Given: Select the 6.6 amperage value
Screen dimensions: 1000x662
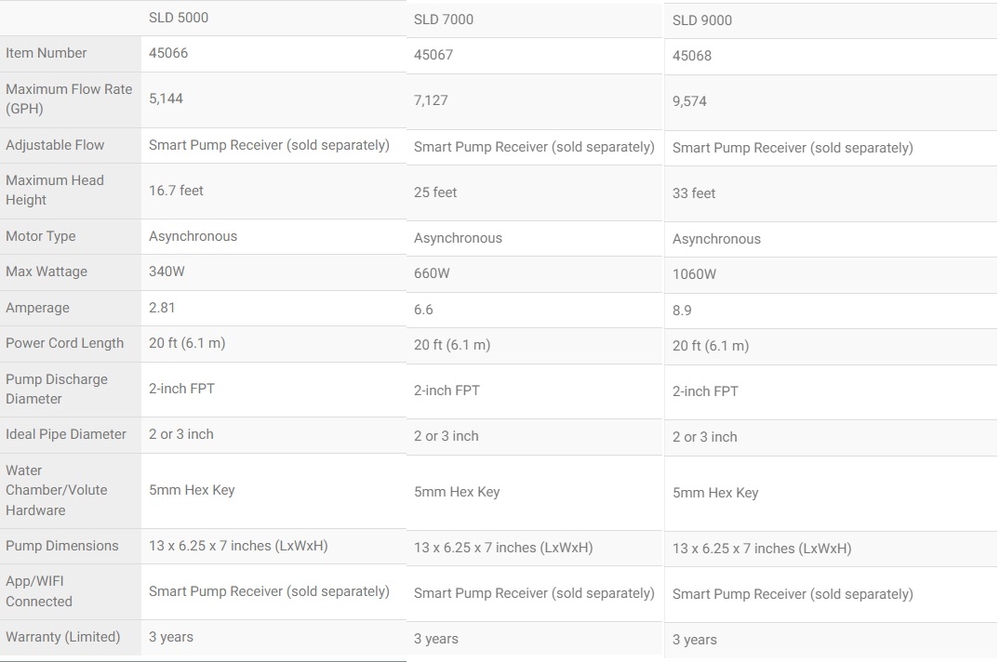Looking at the screenshot, I should (423, 310).
